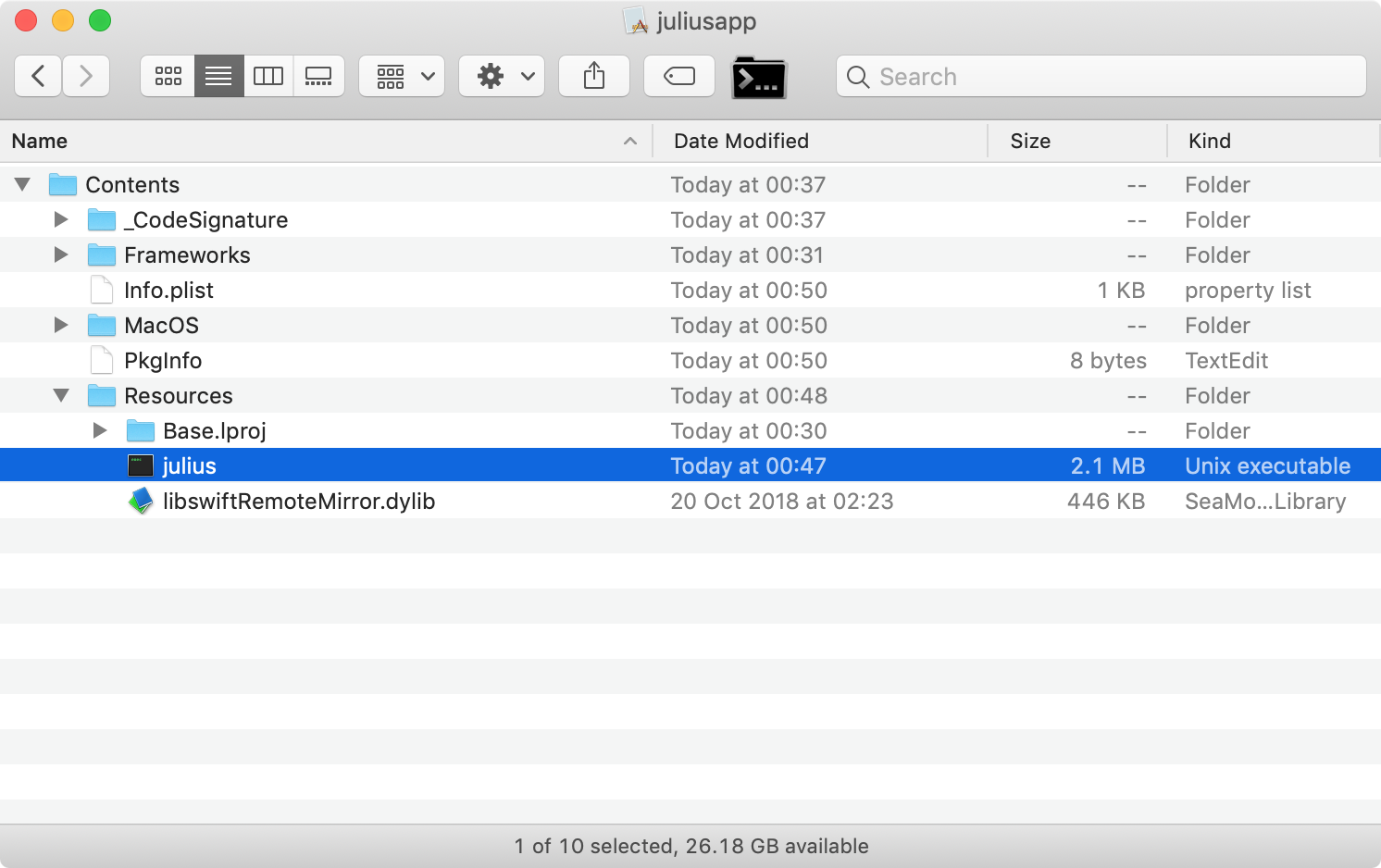
Task: Click the Base.lproj folder icon
Action: pos(141,430)
